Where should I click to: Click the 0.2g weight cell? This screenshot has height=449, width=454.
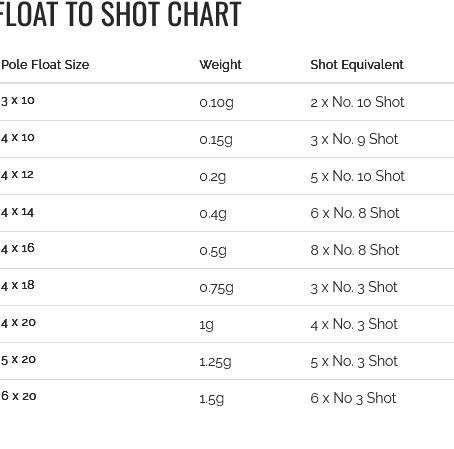pos(213,176)
